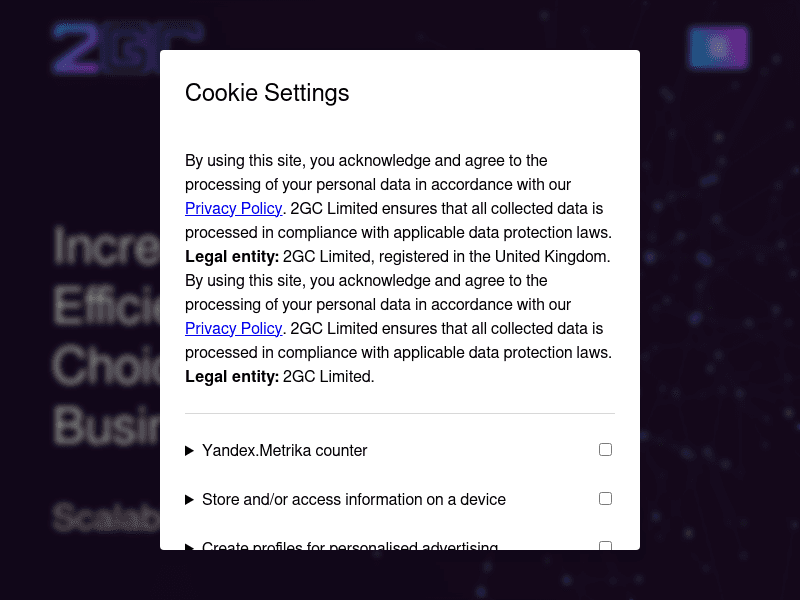The width and height of the screenshot is (800, 600).
Task: Expand Store and/or access information triangle
Action: coord(190,499)
